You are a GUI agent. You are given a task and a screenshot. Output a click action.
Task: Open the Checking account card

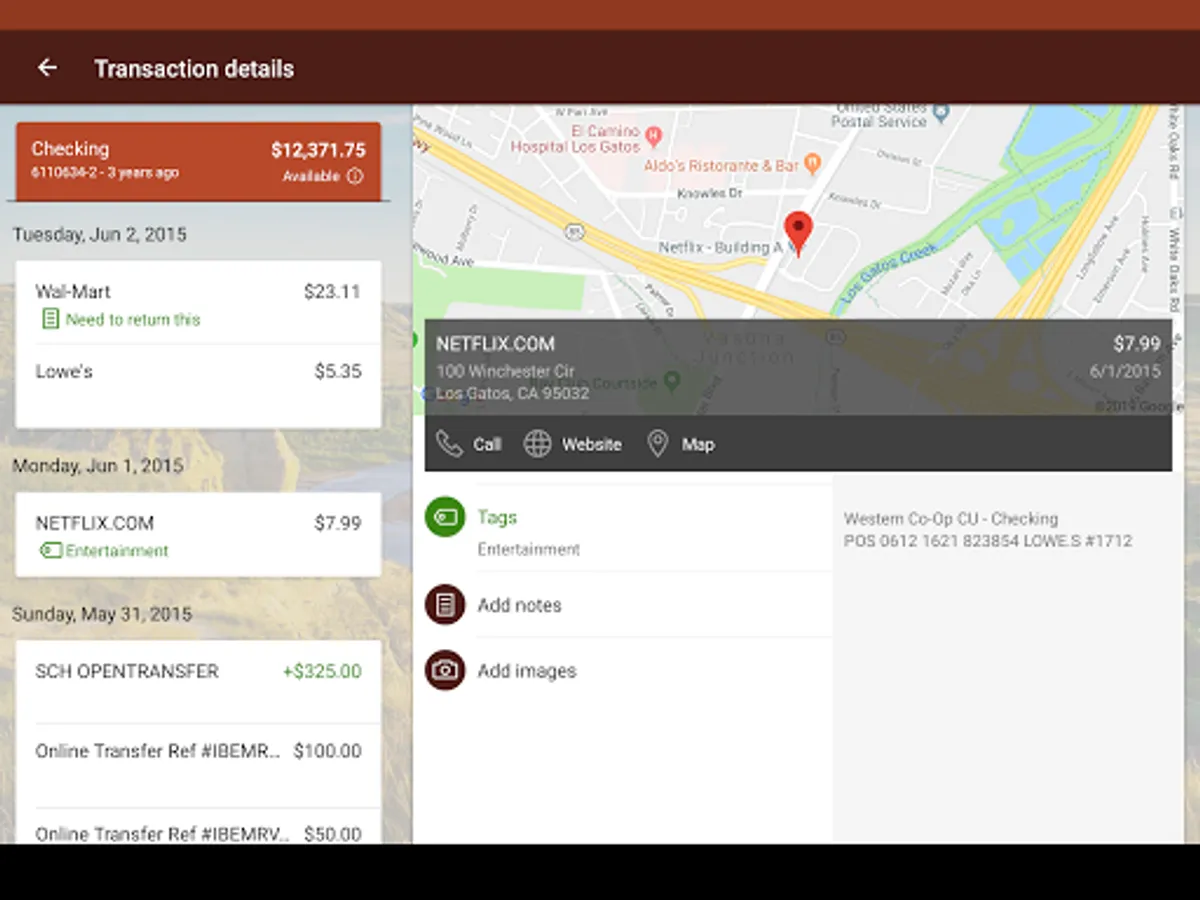click(198, 161)
